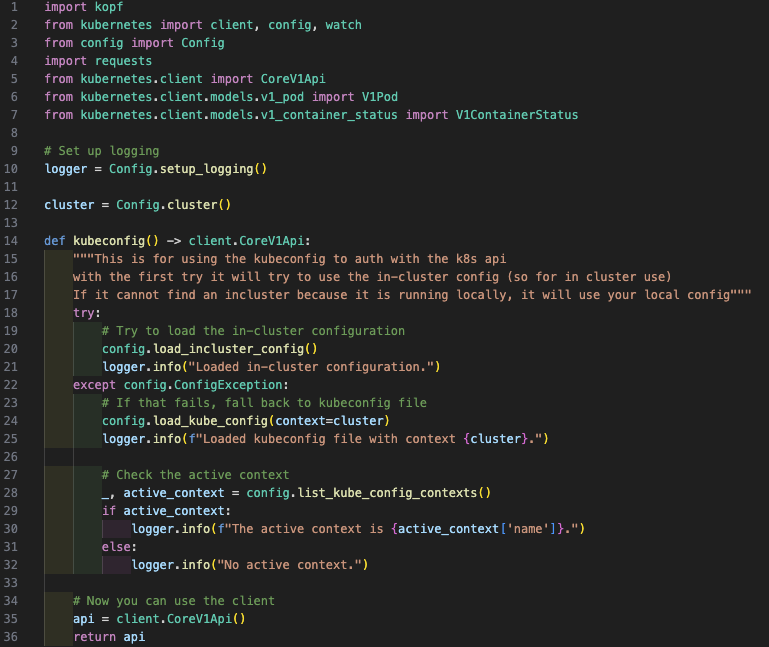Click line number 14 in gutter
This screenshot has width=769, height=647.
[x=11, y=241]
